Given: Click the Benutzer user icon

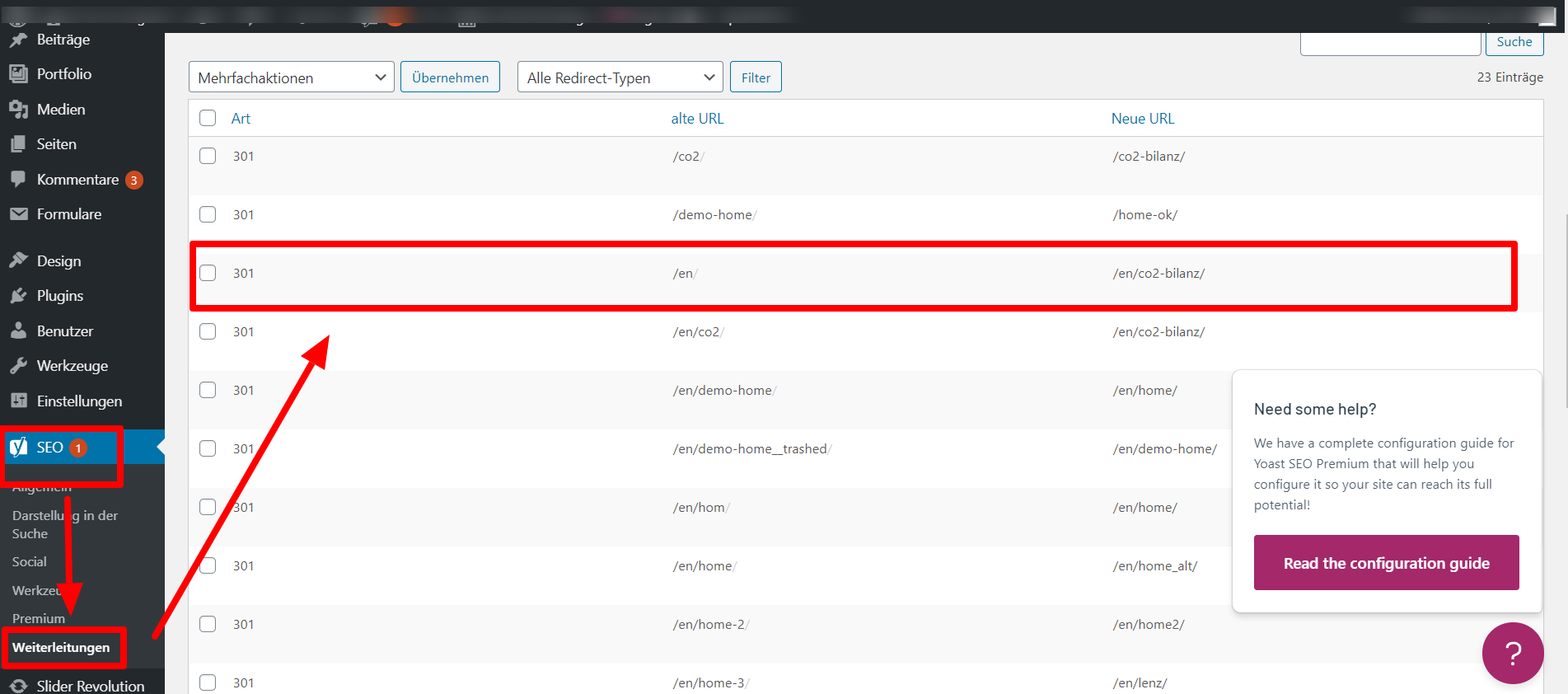Looking at the screenshot, I should [x=18, y=331].
